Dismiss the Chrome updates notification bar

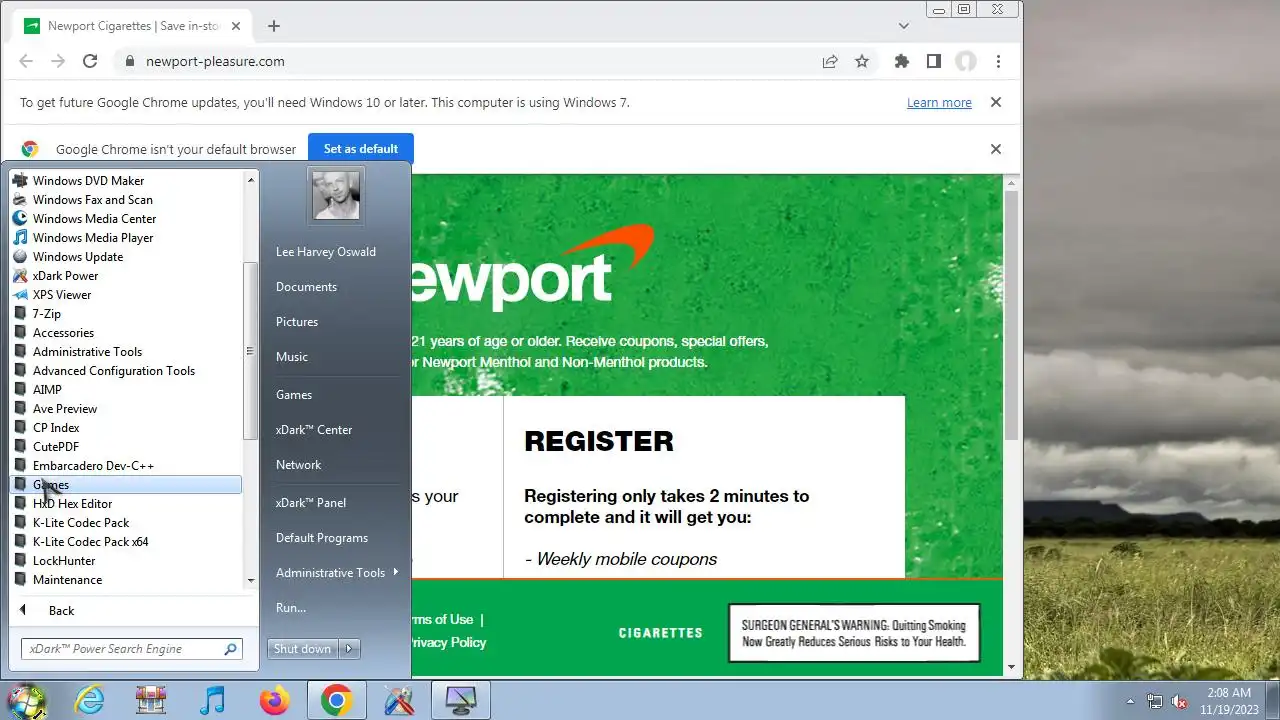[995, 102]
